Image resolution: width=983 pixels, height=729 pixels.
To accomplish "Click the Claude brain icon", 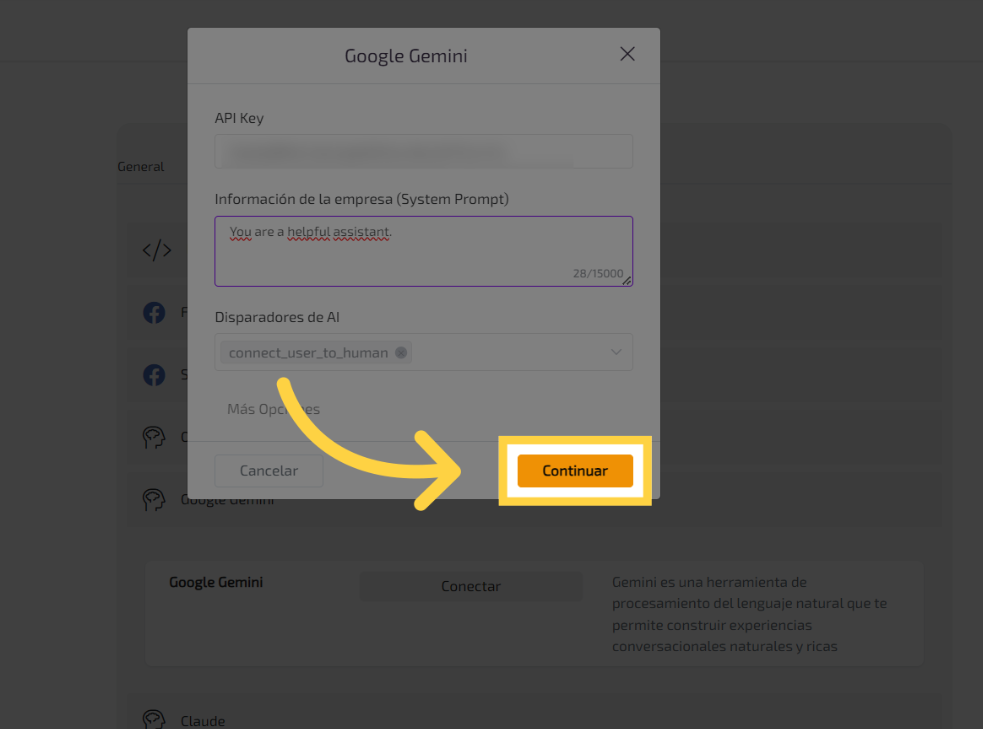I will pyautogui.click(x=154, y=720).
